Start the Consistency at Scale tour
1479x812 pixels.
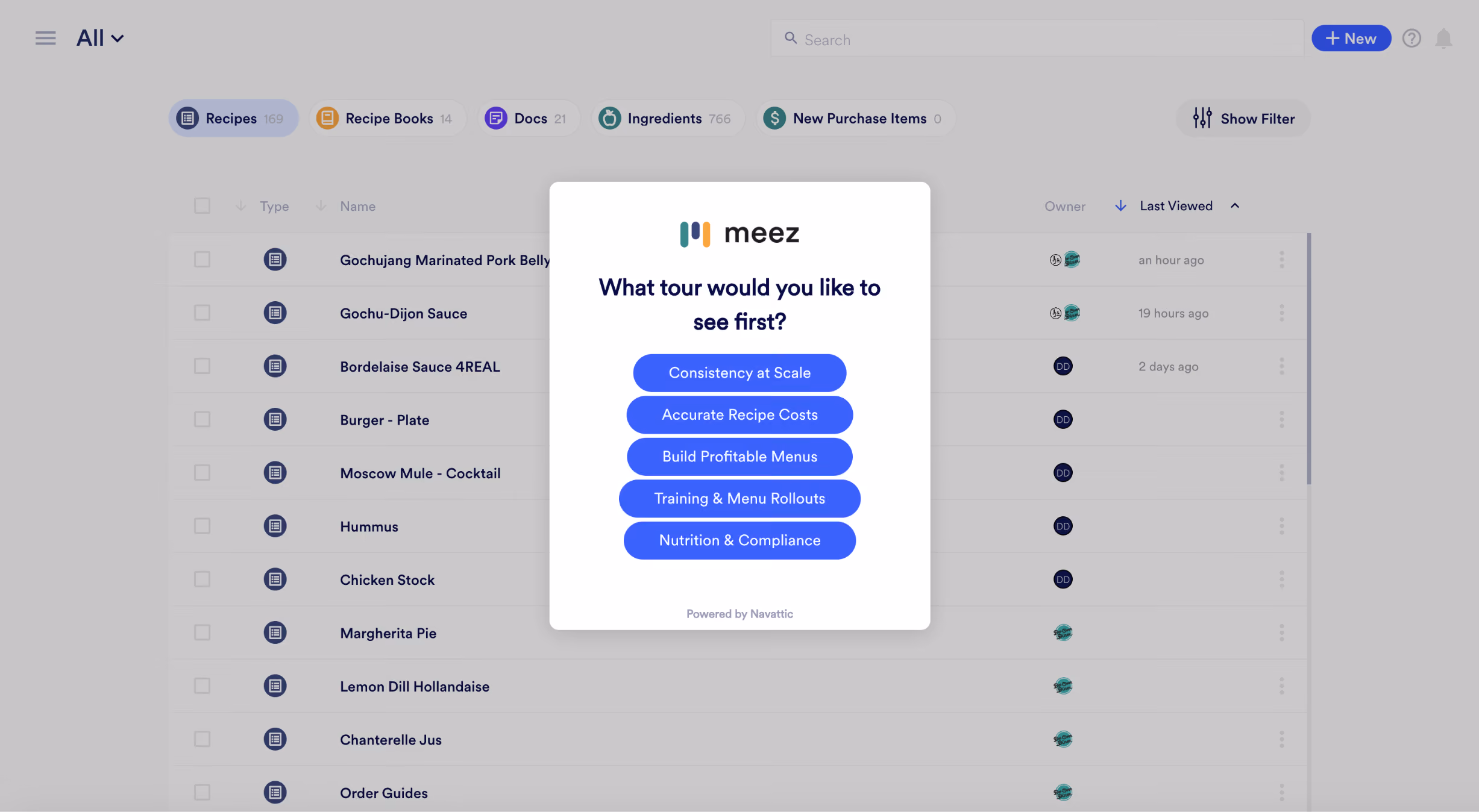[739, 373]
